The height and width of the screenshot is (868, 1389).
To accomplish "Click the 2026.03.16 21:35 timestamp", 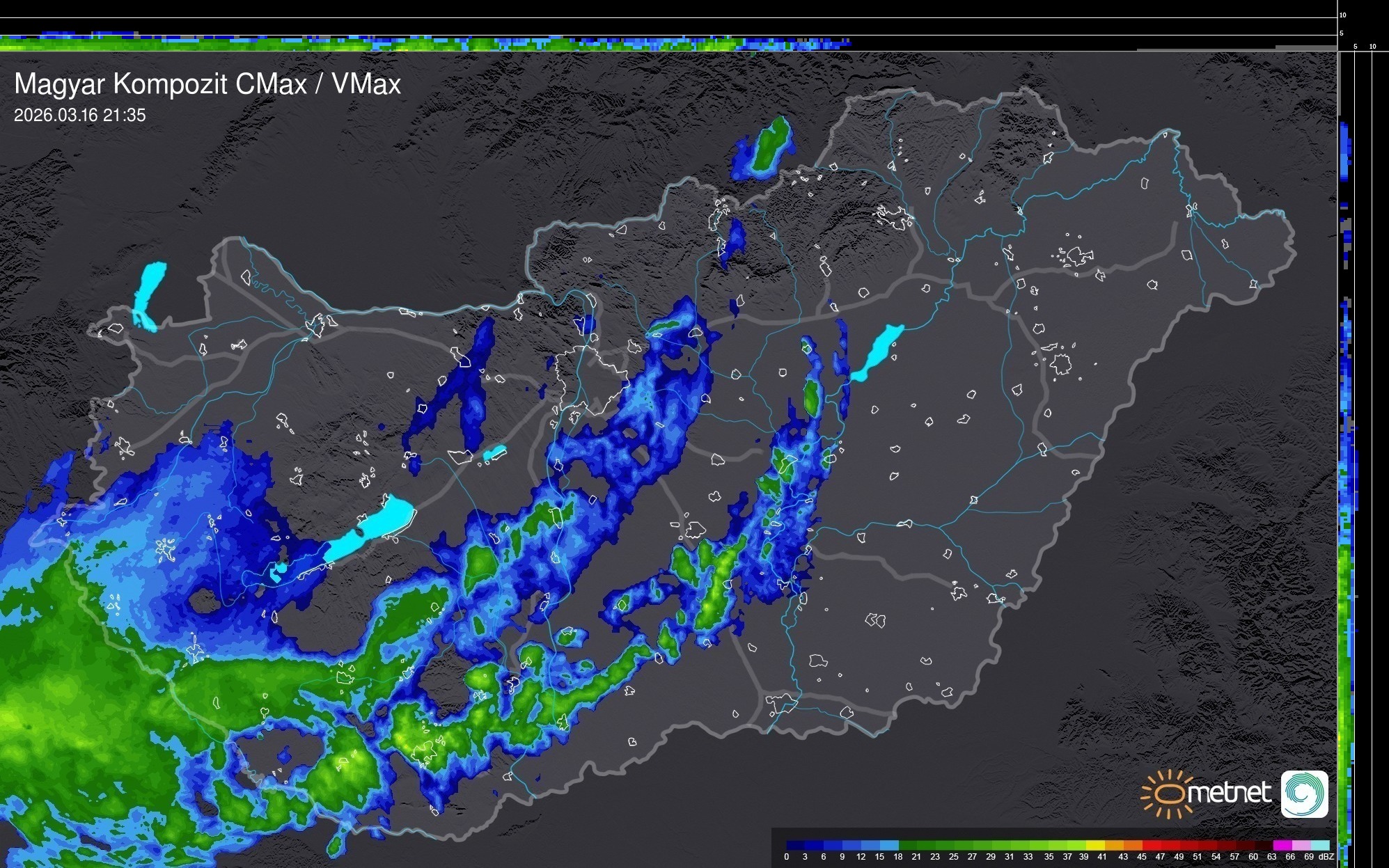I will [x=80, y=116].
